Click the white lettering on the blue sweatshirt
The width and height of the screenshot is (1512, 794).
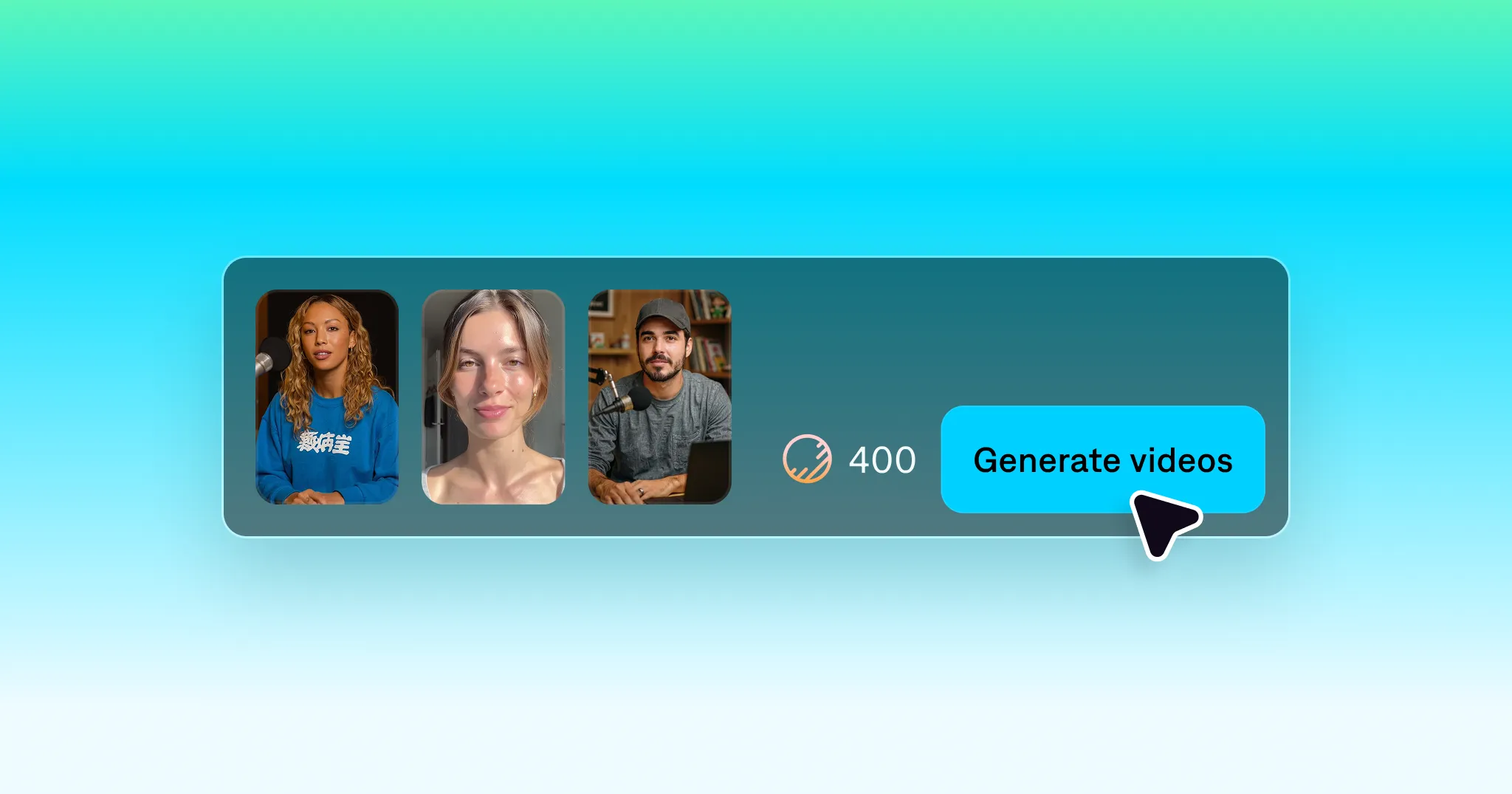coord(324,443)
